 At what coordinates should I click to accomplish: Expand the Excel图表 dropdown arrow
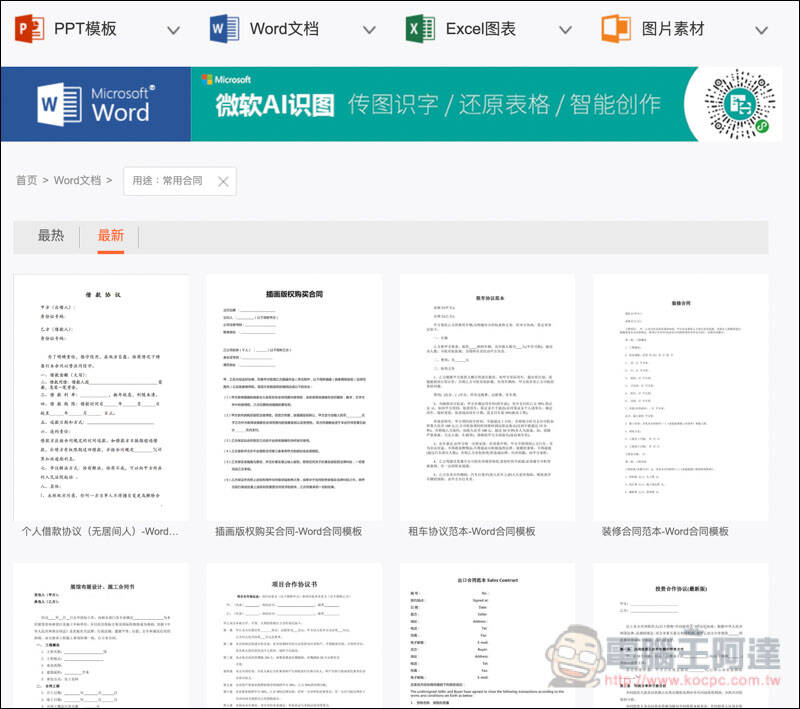565,31
